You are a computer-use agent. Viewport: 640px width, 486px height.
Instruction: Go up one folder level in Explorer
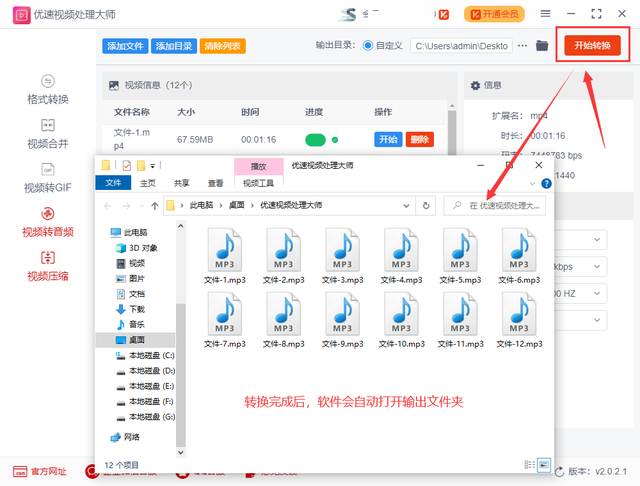click(x=154, y=206)
